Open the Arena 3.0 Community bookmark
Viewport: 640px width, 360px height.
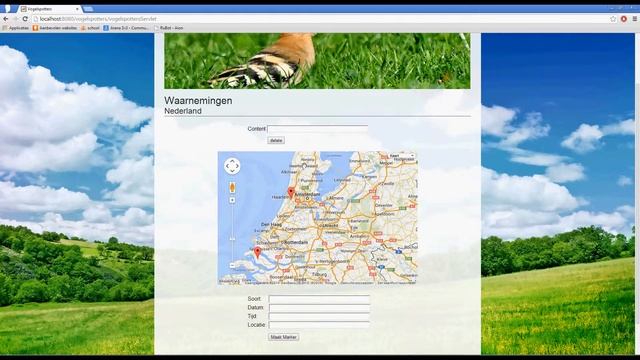click(x=126, y=28)
